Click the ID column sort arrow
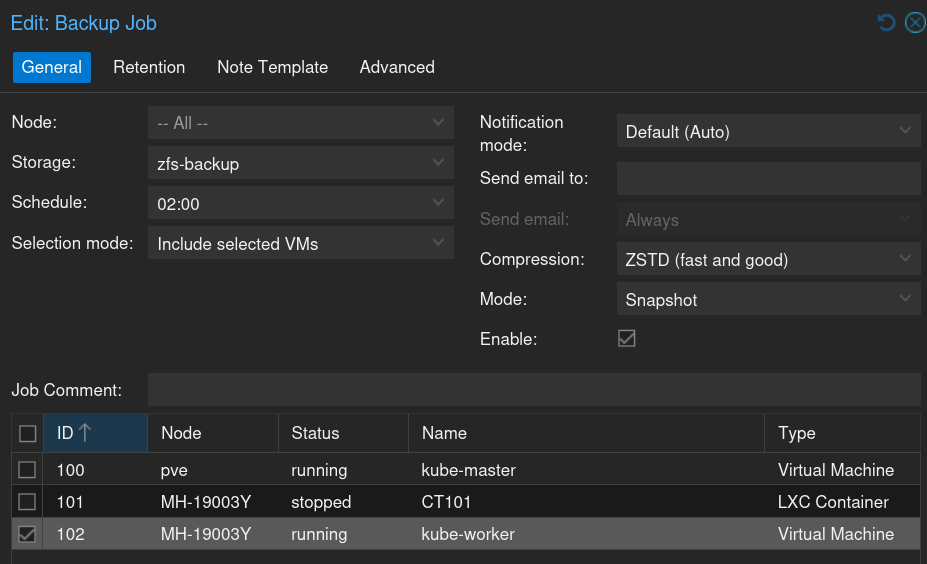 click(85, 433)
